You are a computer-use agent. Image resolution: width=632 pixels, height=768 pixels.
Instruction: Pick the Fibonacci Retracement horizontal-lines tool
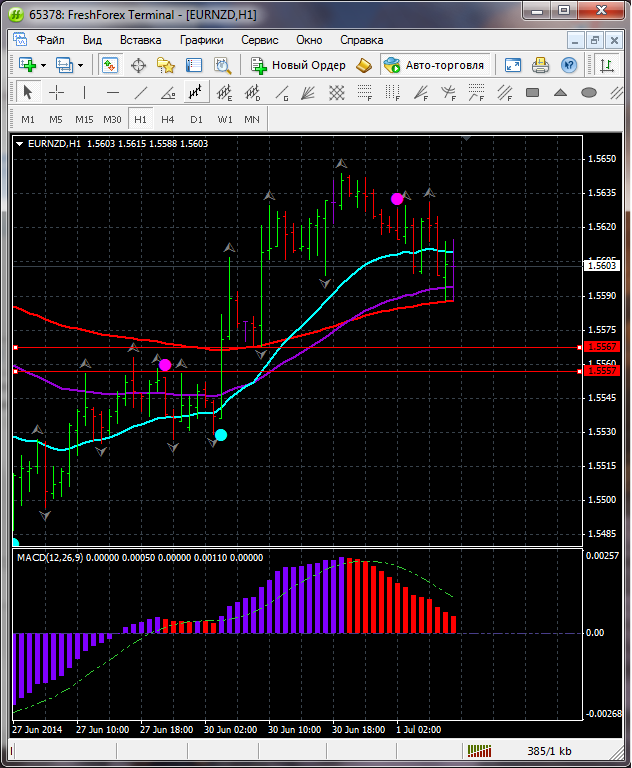[365, 92]
